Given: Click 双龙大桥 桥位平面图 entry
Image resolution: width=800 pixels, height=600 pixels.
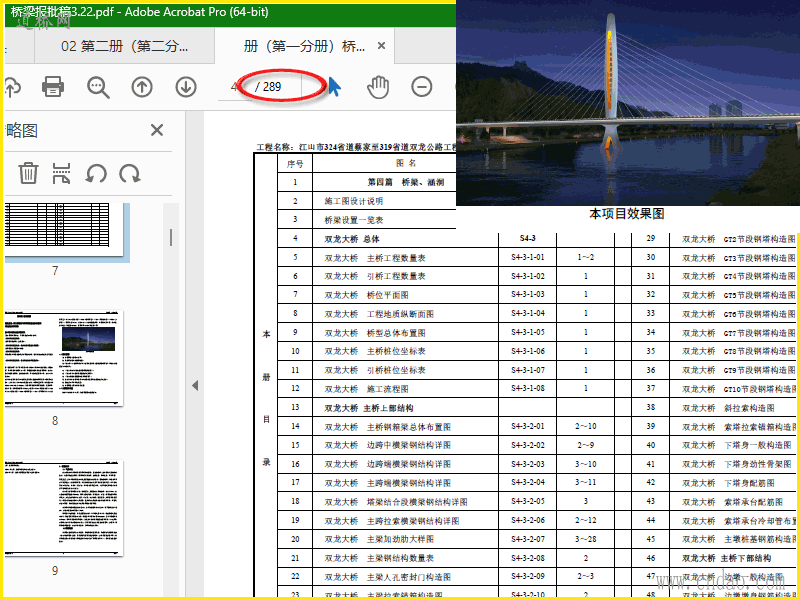Looking at the screenshot, I should pyautogui.click(x=366, y=295).
